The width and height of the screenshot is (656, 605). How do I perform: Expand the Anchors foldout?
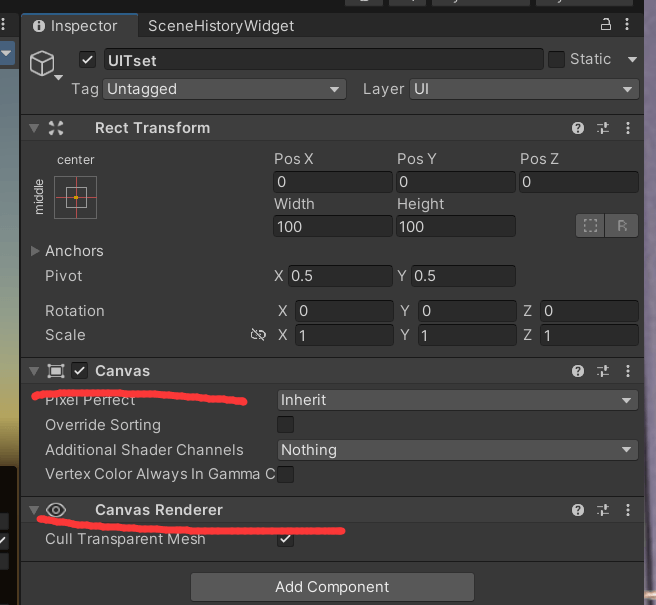(x=37, y=251)
